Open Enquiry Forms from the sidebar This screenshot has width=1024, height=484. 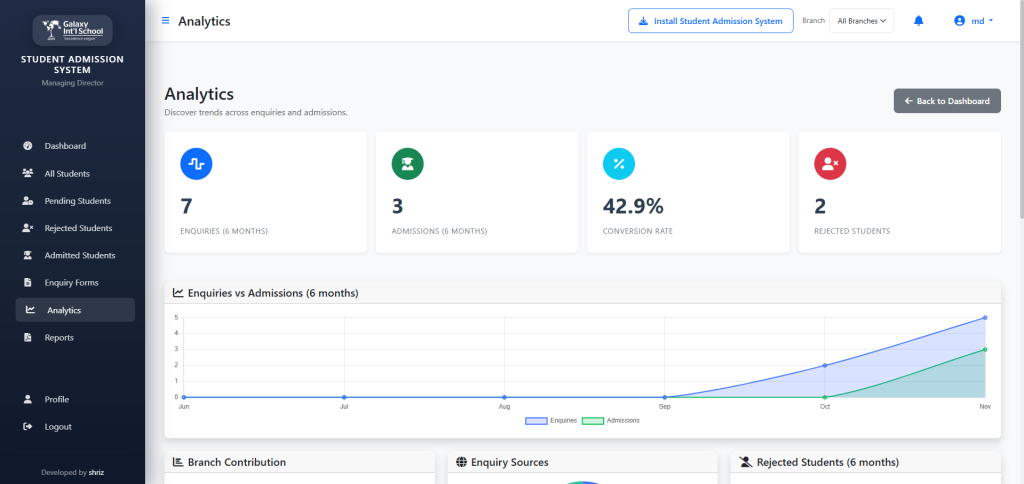pos(71,283)
